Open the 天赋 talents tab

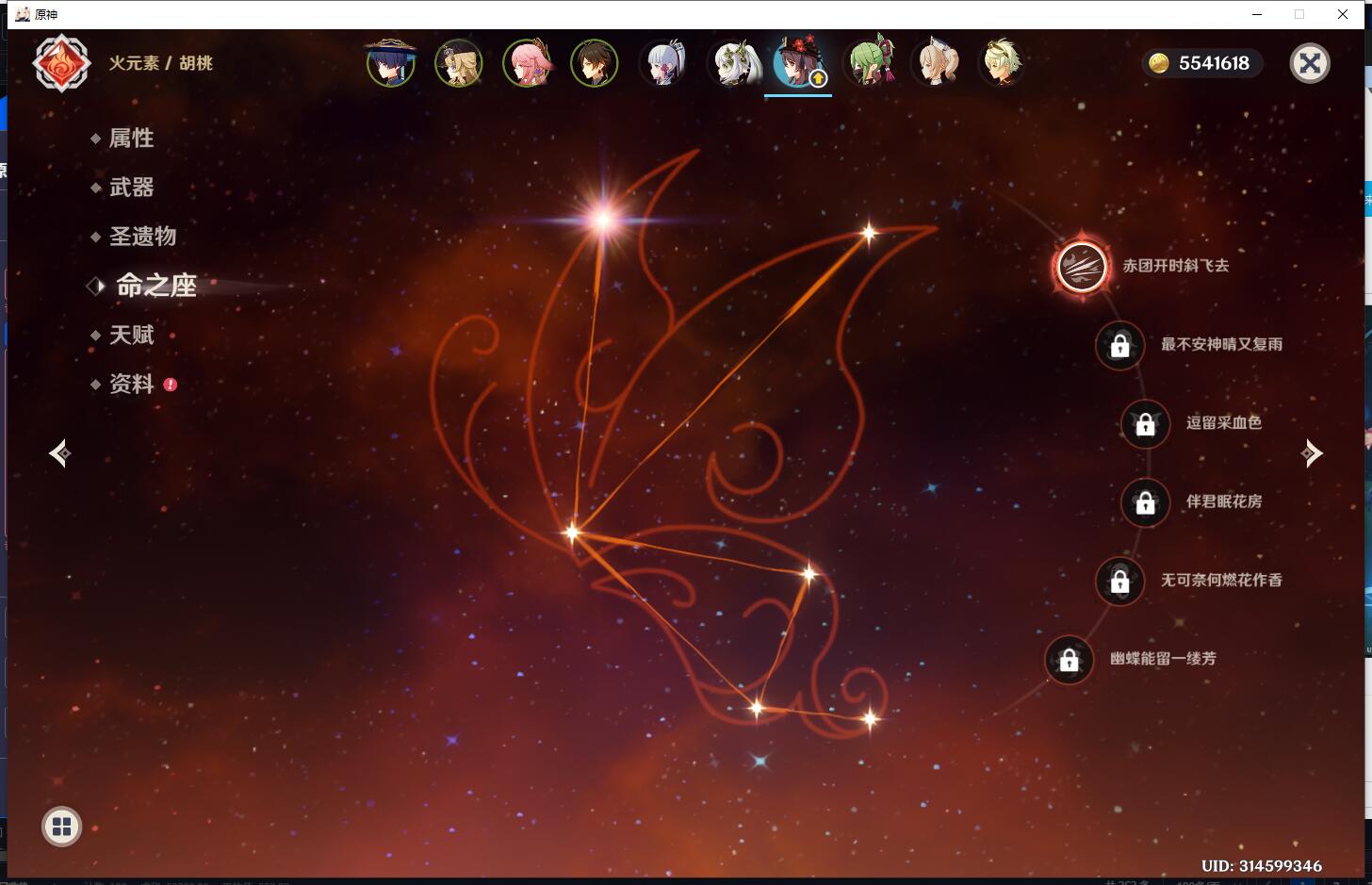(131, 335)
